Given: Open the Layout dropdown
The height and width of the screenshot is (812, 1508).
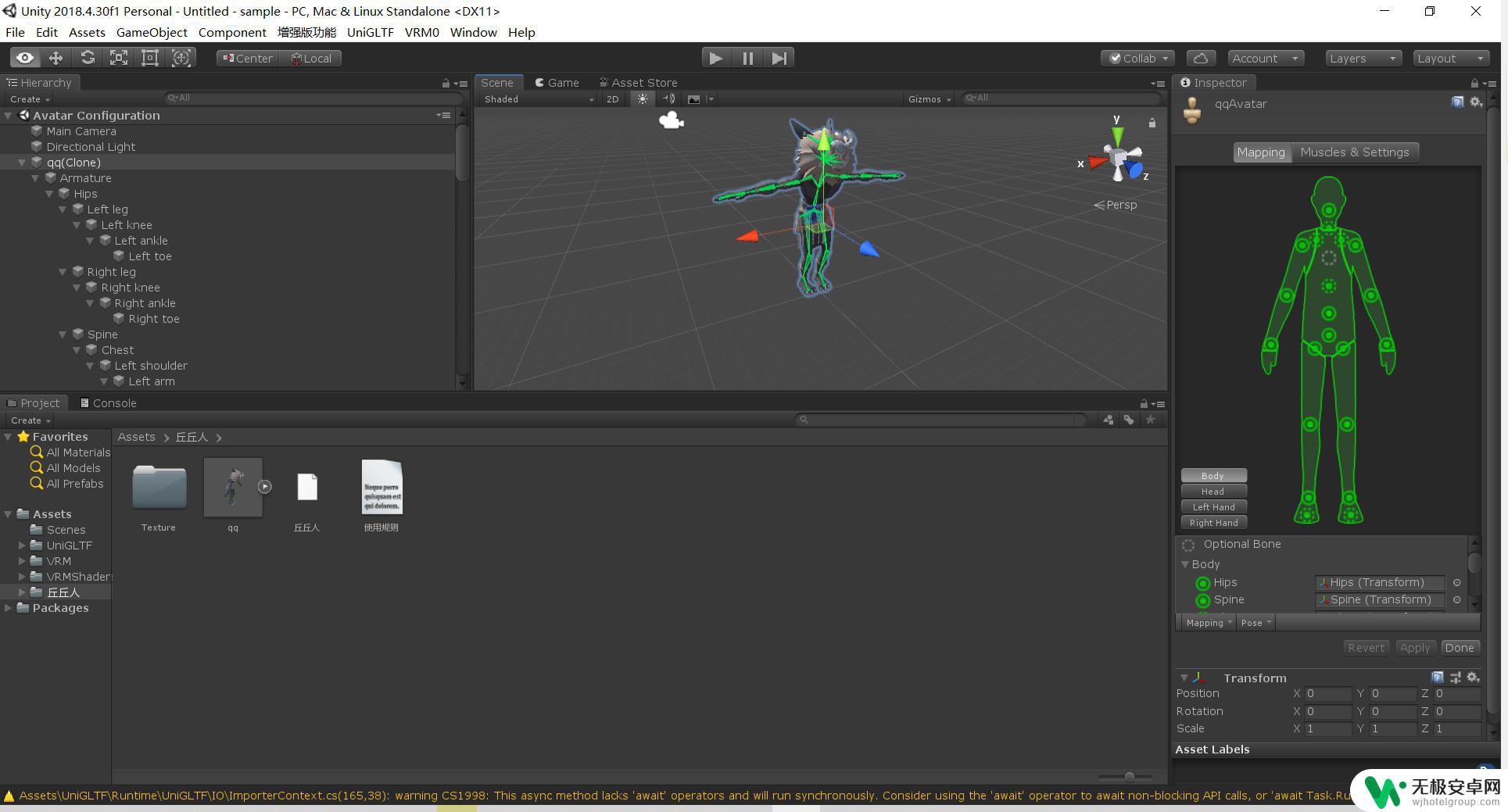Looking at the screenshot, I should tap(1451, 59).
